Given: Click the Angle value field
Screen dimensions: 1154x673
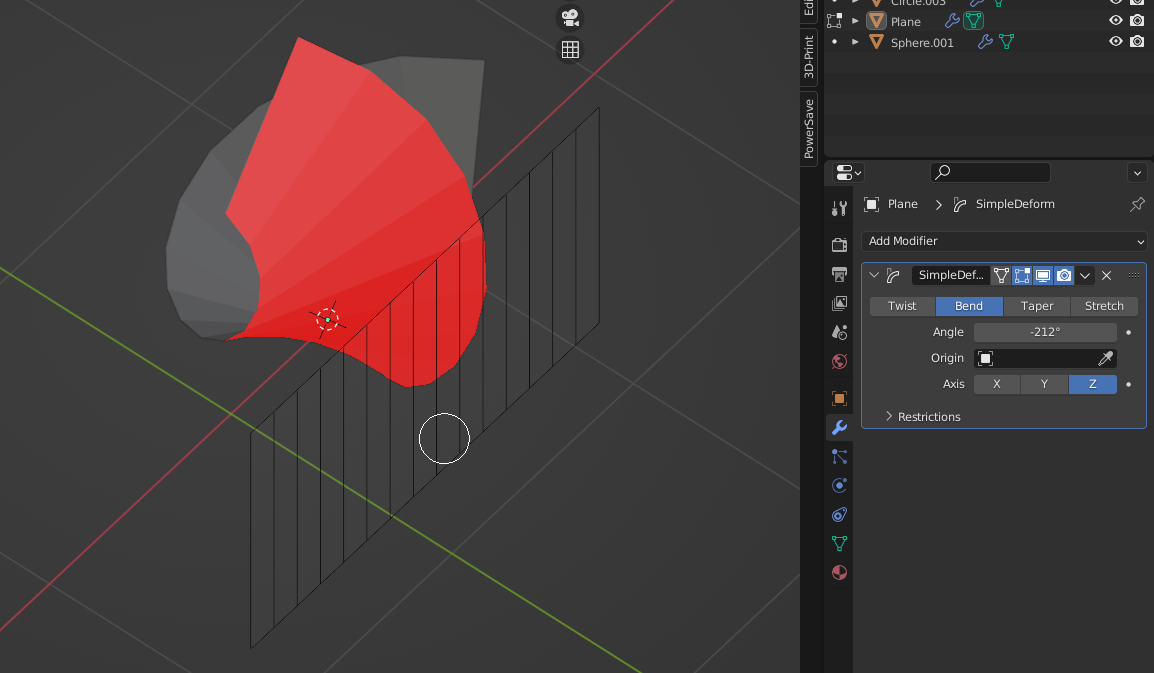Looking at the screenshot, I should point(1045,332).
